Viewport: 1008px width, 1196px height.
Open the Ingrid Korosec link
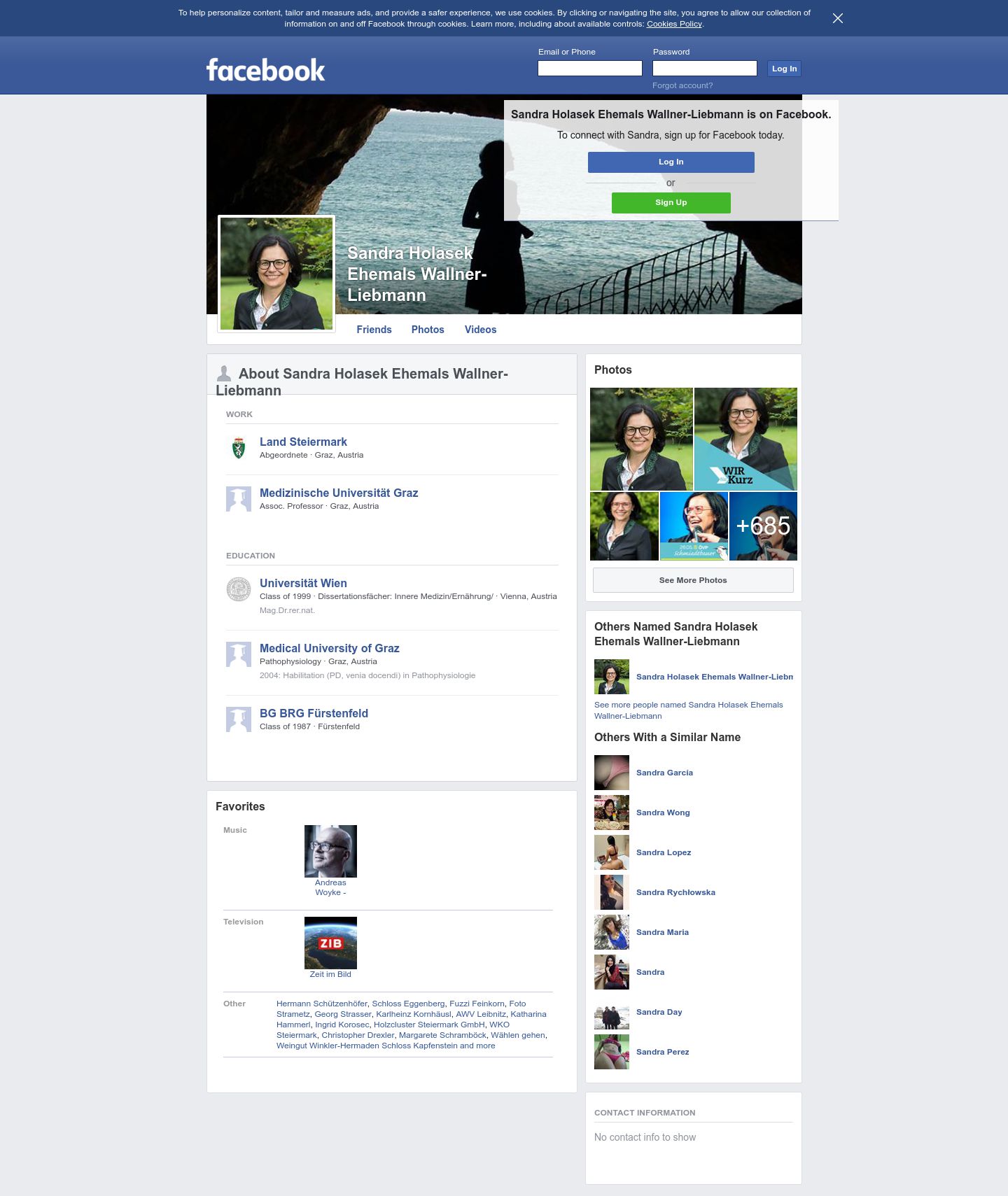pyautogui.click(x=342, y=1025)
